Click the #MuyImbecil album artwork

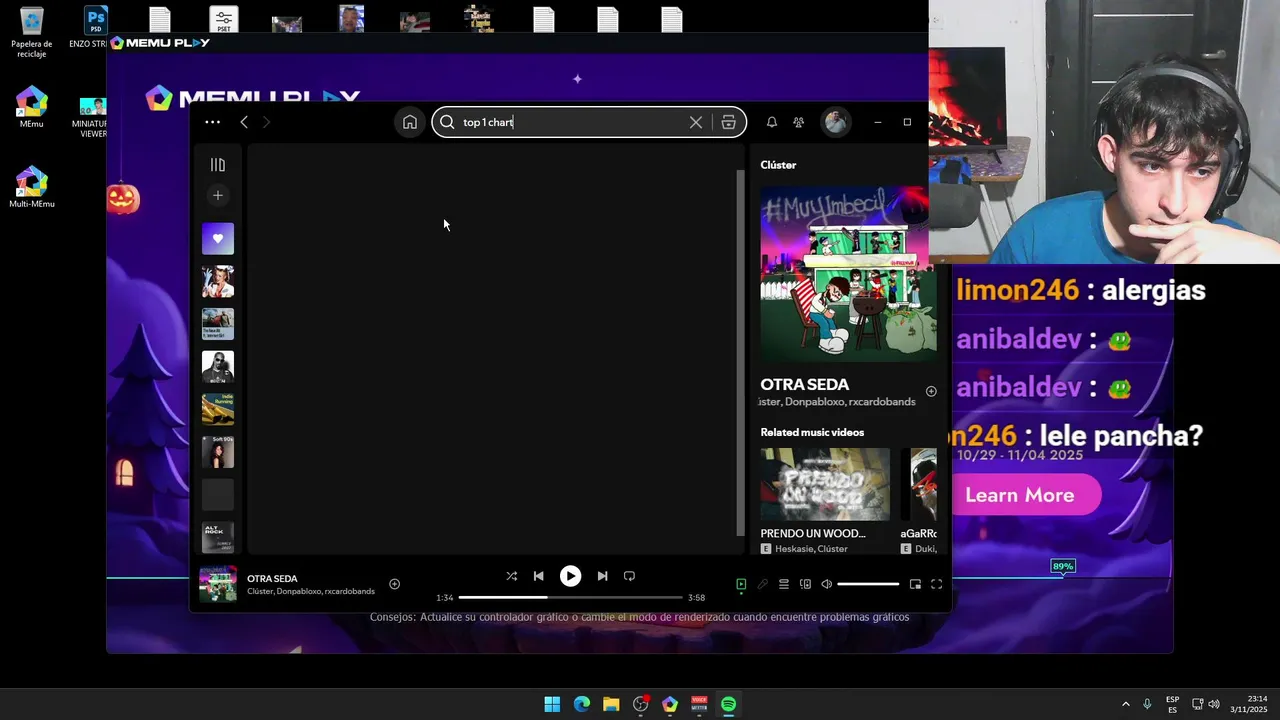(849, 274)
